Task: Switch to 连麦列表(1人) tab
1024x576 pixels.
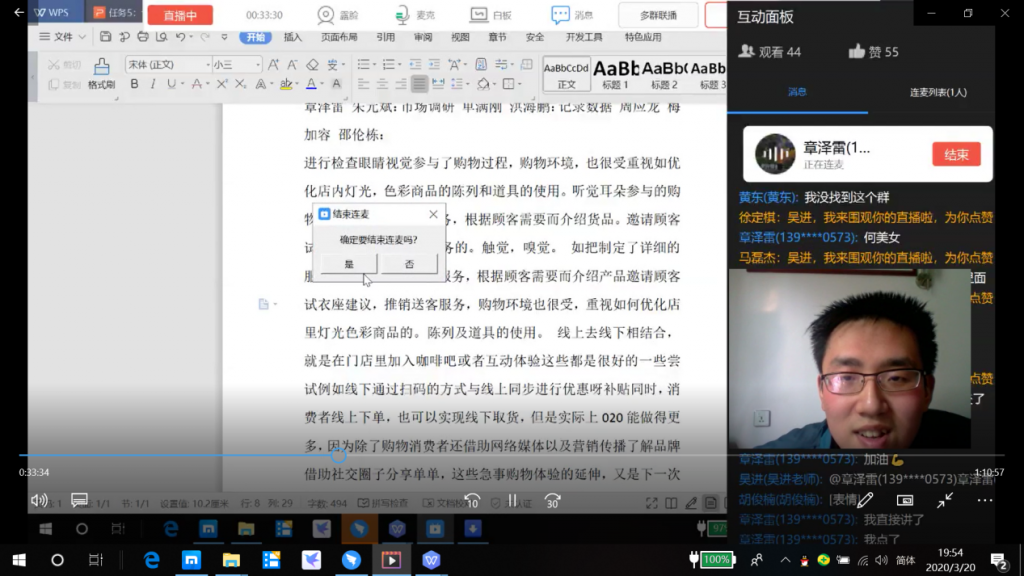Action: pyautogui.click(x=938, y=92)
